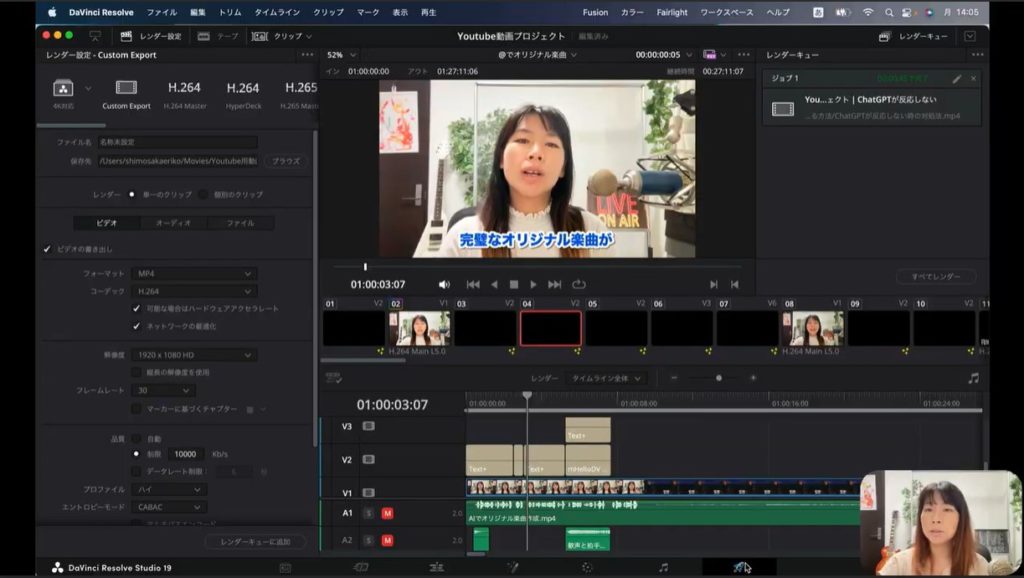Open the frame rate 30 dropdown
1024x578 pixels.
(163, 390)
